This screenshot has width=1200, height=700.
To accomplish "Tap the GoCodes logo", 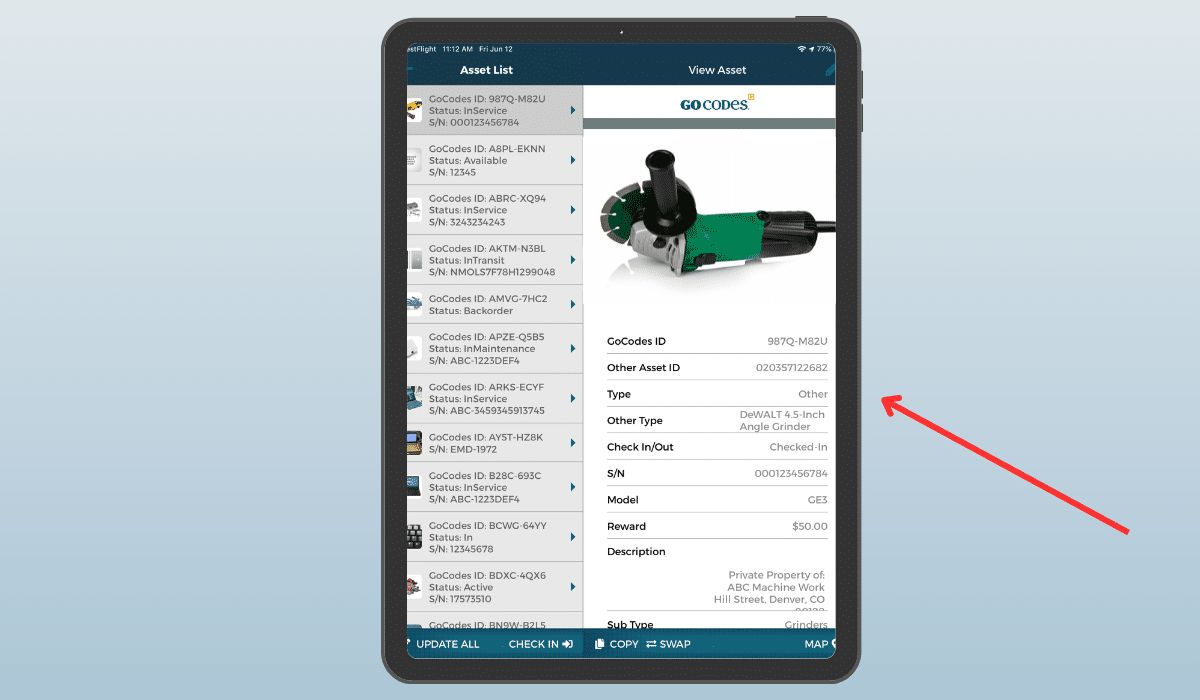I will [716, 103].
